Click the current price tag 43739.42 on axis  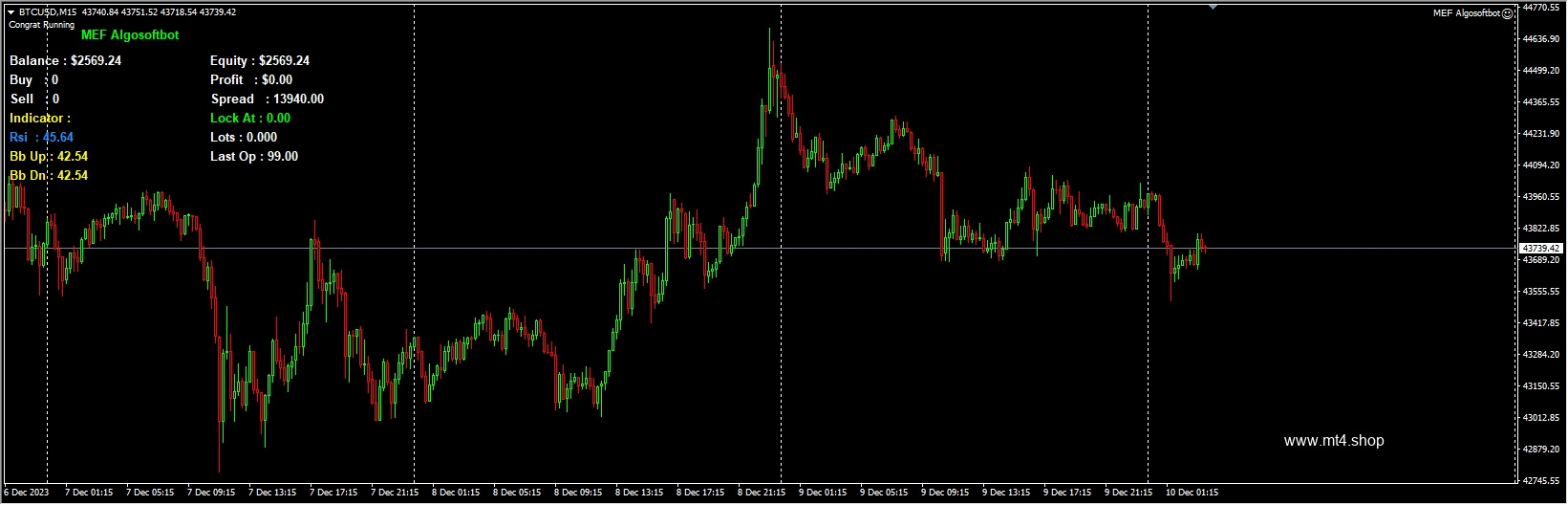1541,248
